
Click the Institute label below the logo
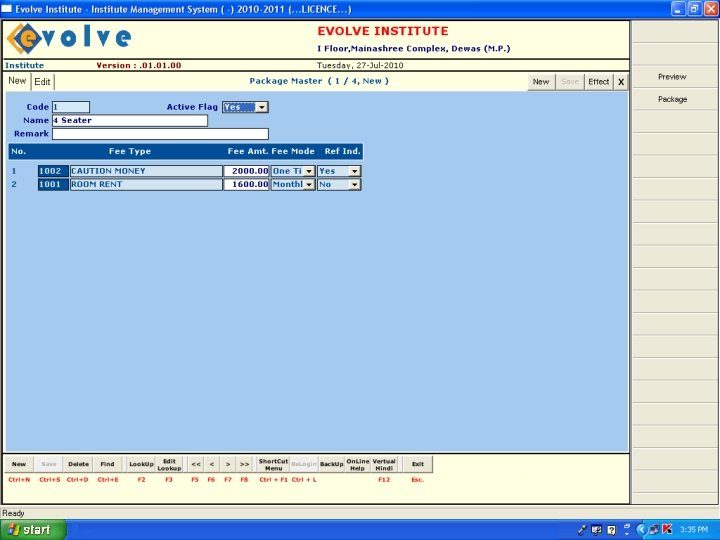[x=24, y=65]
